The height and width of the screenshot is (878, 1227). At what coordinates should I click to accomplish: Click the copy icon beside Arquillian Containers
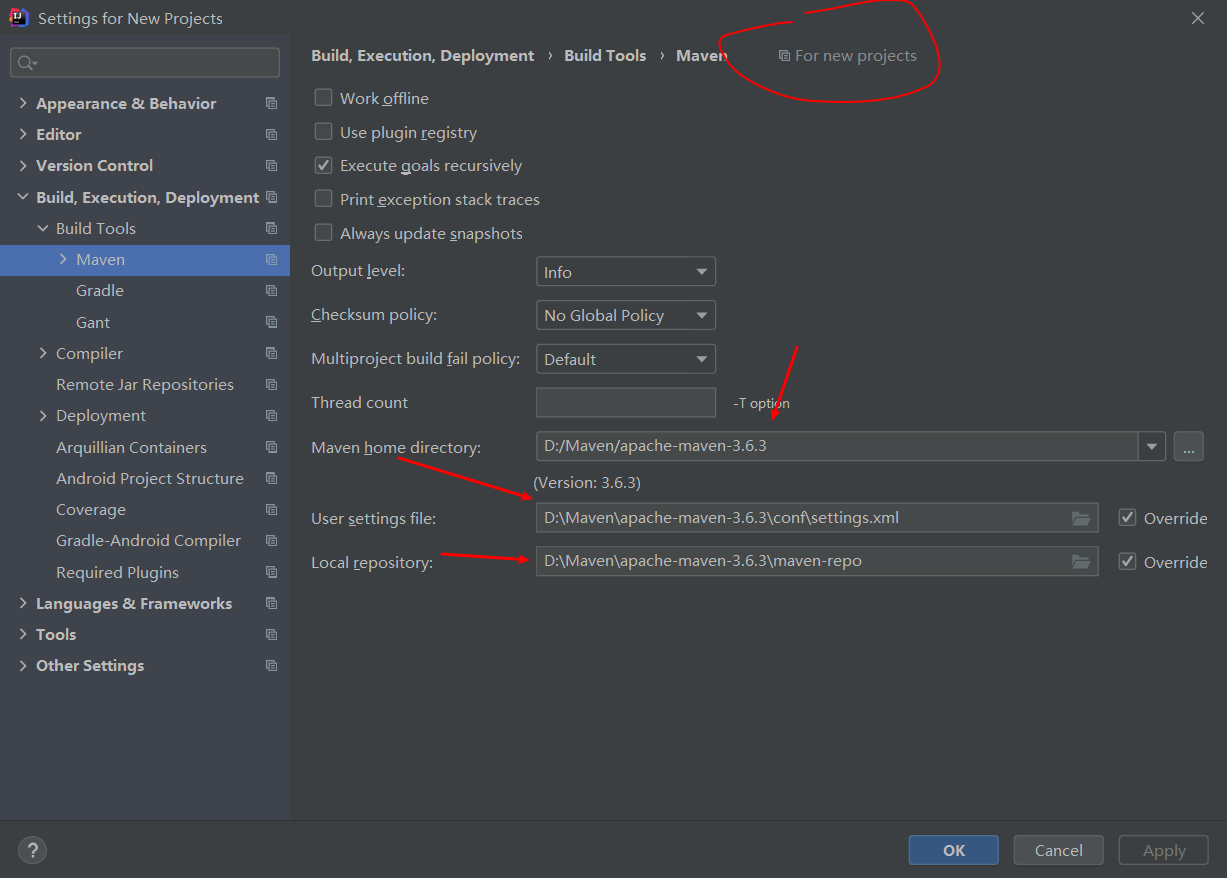click(271, 447)
